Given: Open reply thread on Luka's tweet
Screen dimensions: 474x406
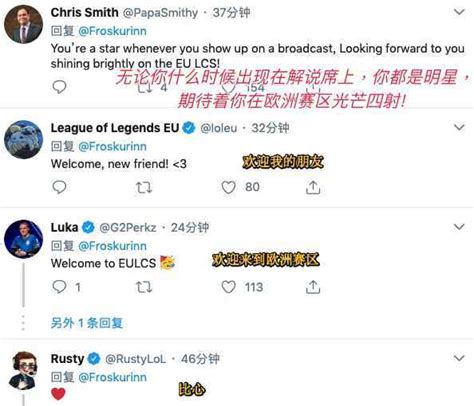Looking at the screenshot, I should pyautogui.click(x=59, y=287).
